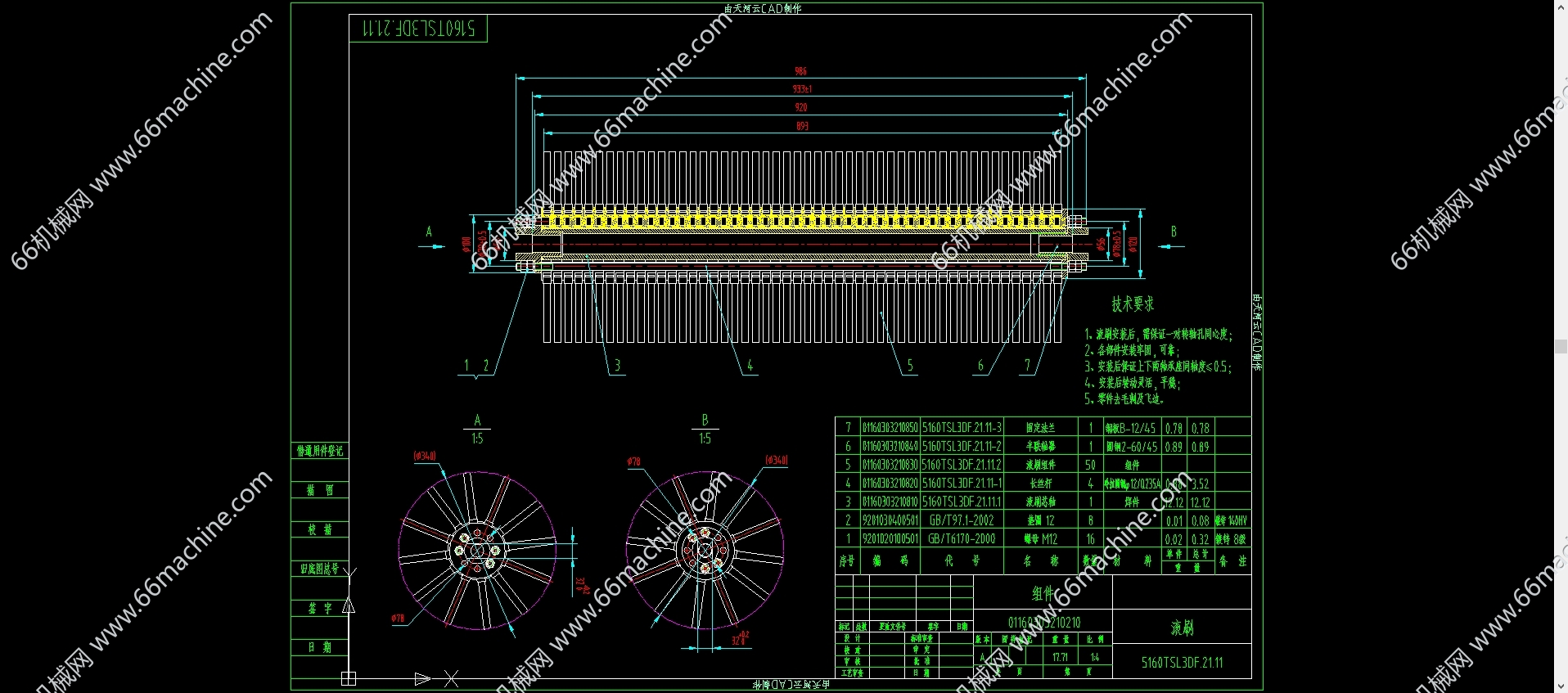The width and height of the screenshot is (1568, 693).
Task: Click drawing code 5160TSL3DF.21.11-2
Action: pos(962,447)
